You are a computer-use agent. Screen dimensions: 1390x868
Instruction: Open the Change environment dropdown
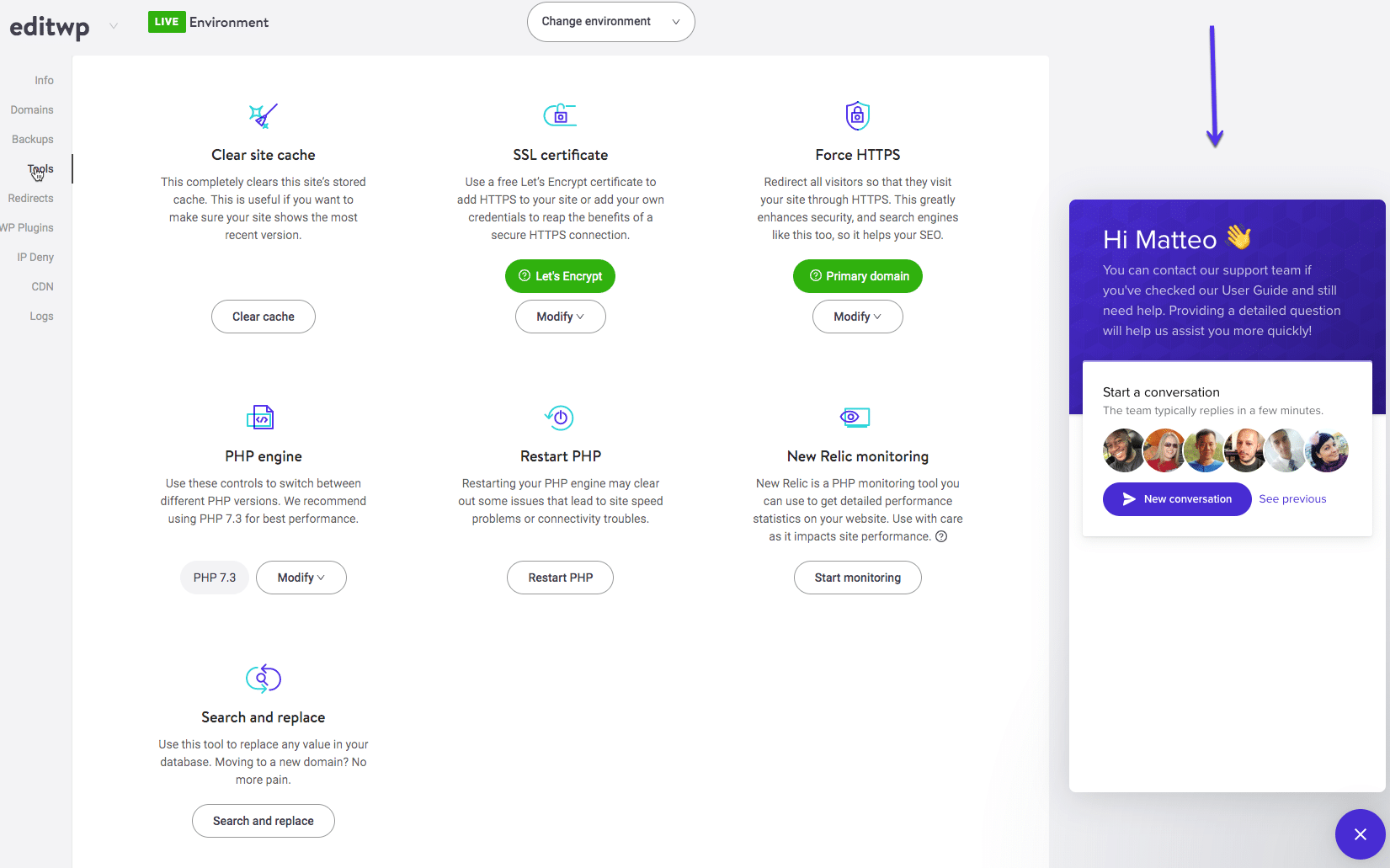pyautogui.click(x=610, y=22)
